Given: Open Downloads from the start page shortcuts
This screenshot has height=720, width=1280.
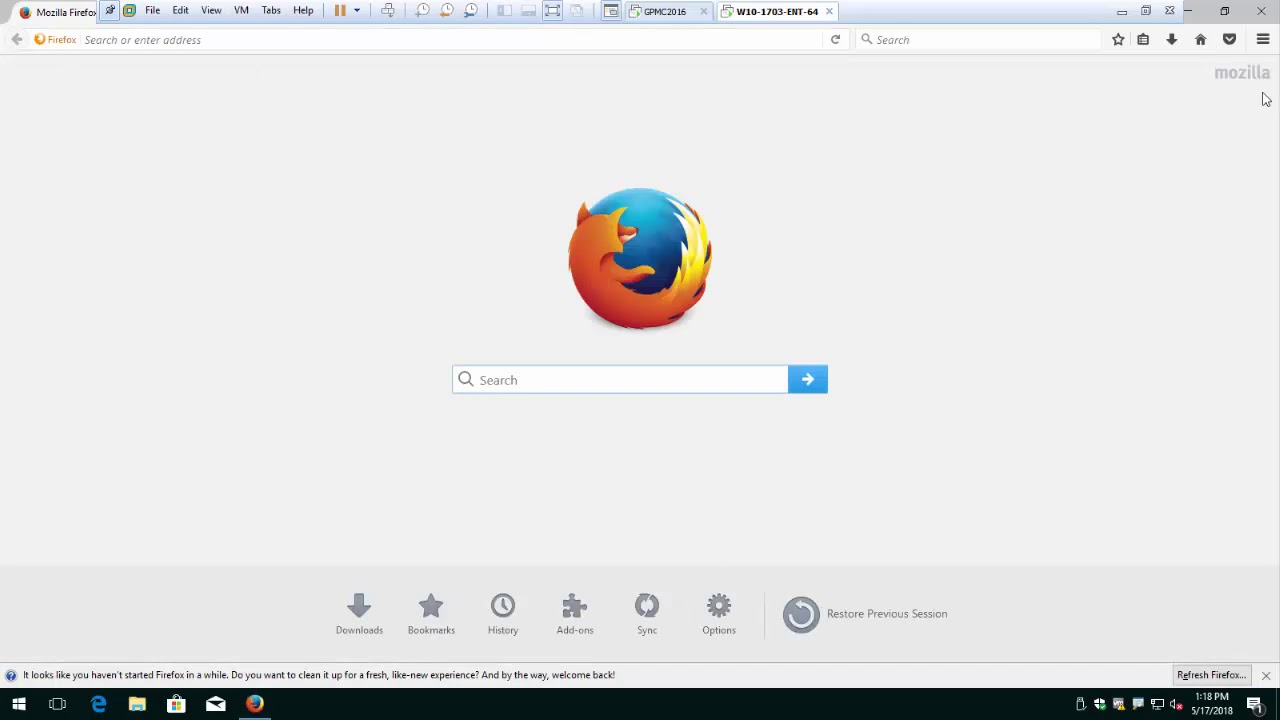Looking at the screenshot, I should pos(359,614).
